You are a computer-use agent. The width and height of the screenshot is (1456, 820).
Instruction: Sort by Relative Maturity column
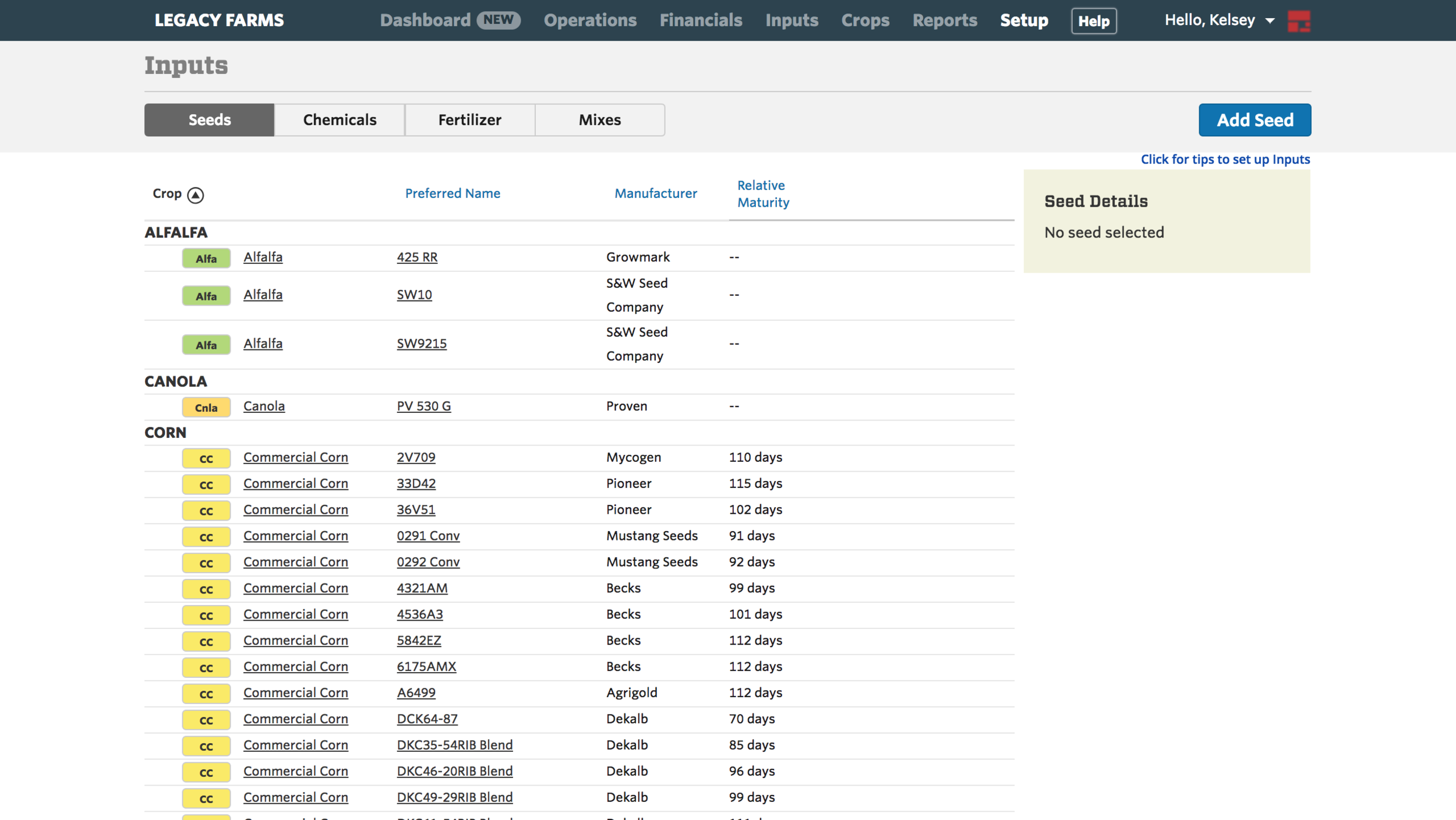pos(763,194)
